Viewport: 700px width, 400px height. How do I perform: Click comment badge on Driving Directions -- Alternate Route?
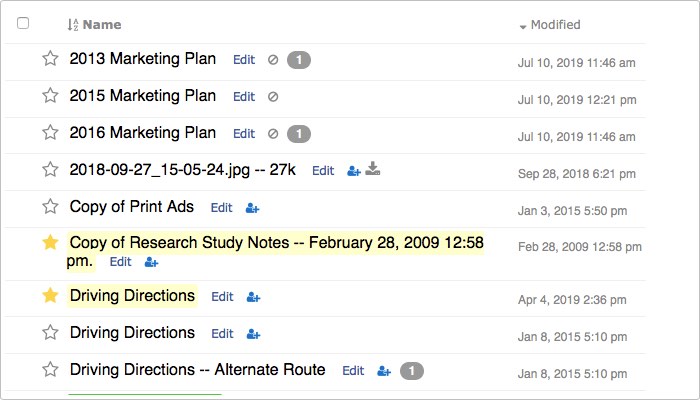click(412, 371)
